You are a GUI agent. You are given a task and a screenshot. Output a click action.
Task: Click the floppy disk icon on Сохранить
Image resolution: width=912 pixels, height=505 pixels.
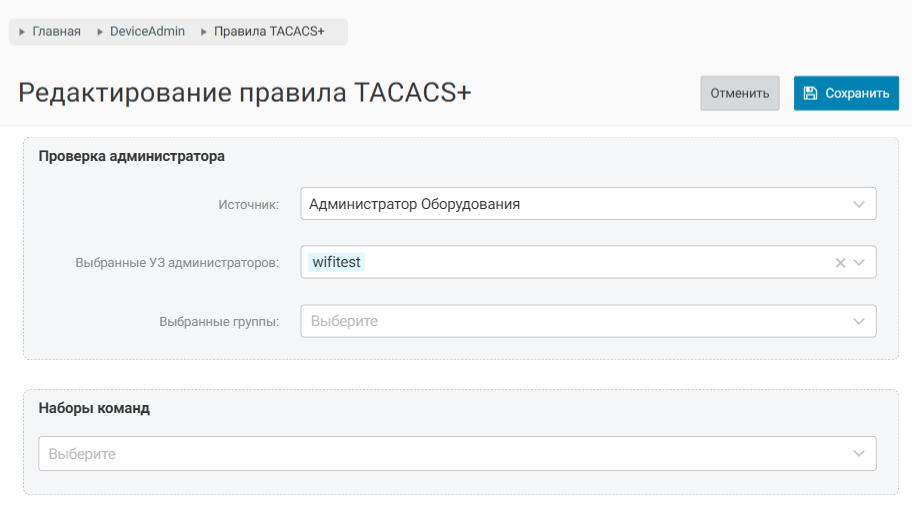coord(810,93)
